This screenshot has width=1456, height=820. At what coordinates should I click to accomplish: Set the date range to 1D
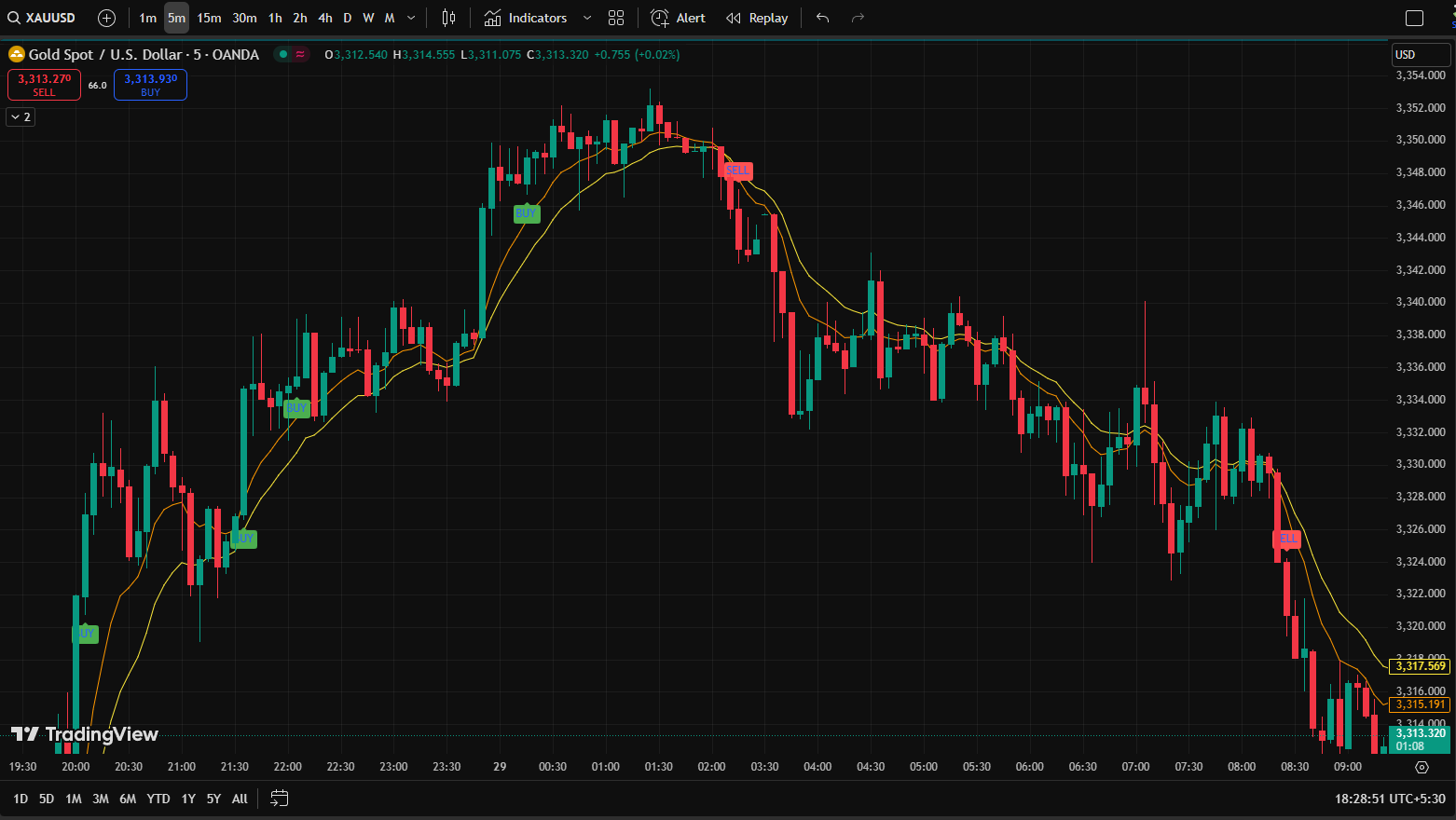(x=21, y=799)
